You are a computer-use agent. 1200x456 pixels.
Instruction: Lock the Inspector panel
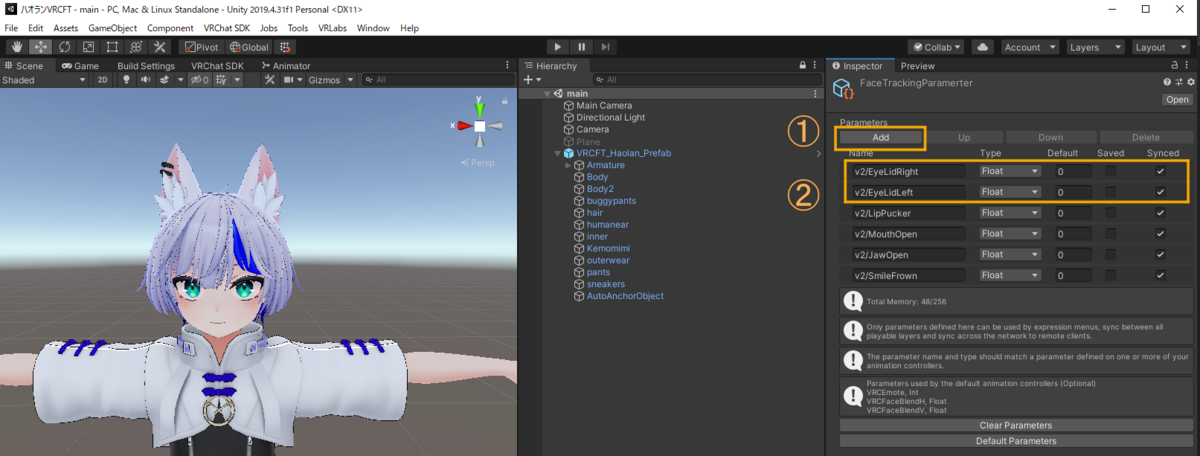coord(1177,65)
